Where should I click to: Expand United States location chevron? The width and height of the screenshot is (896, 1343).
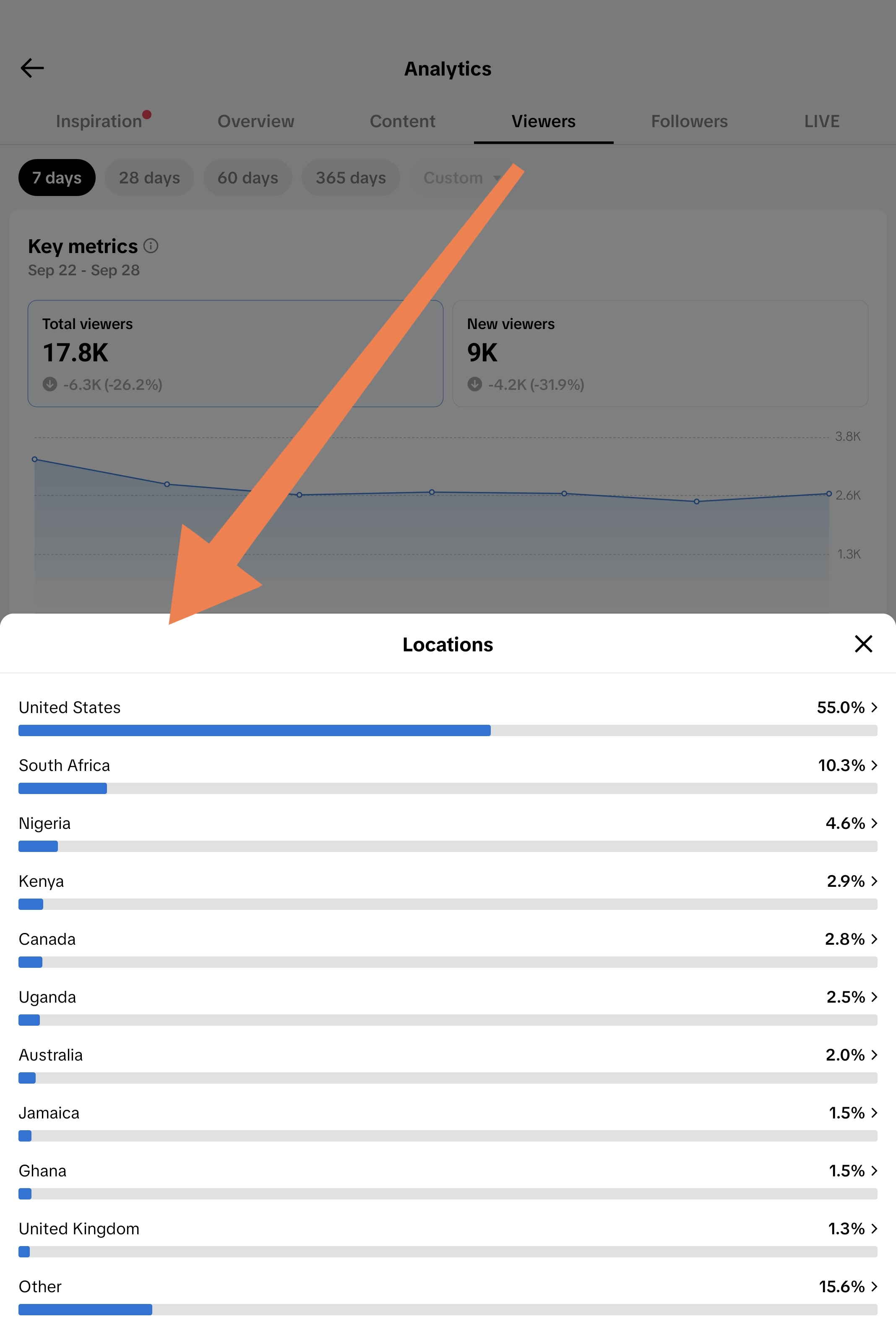click(x=874, y=708)
